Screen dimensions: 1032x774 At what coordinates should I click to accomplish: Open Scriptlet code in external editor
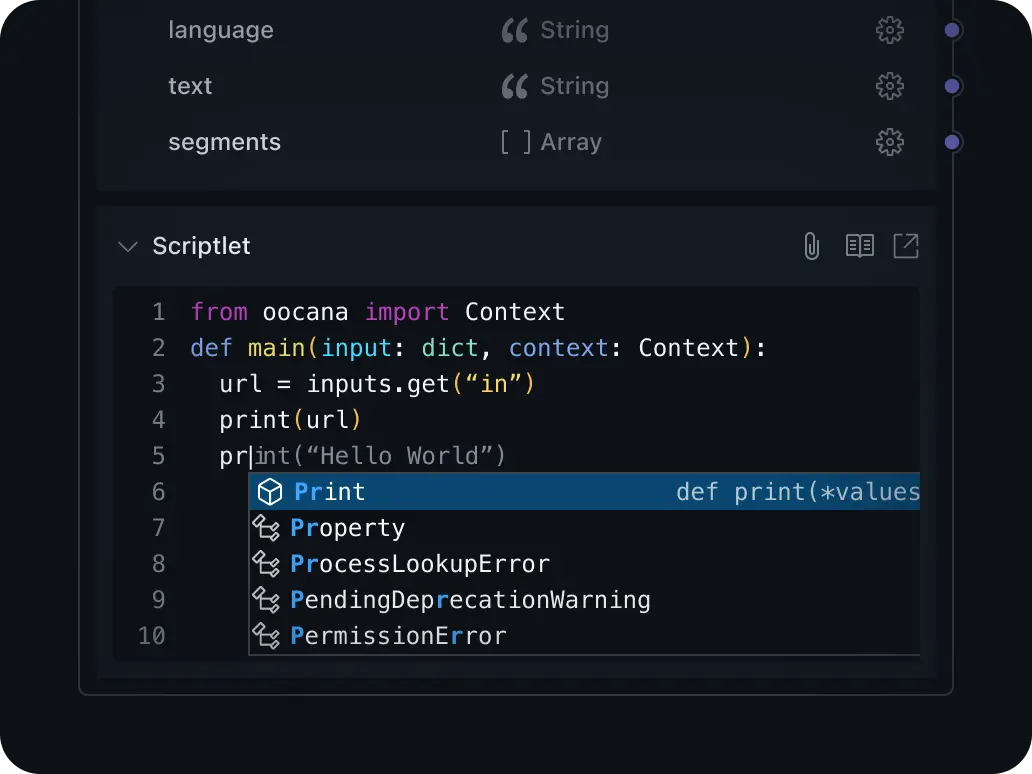(905, 245)
